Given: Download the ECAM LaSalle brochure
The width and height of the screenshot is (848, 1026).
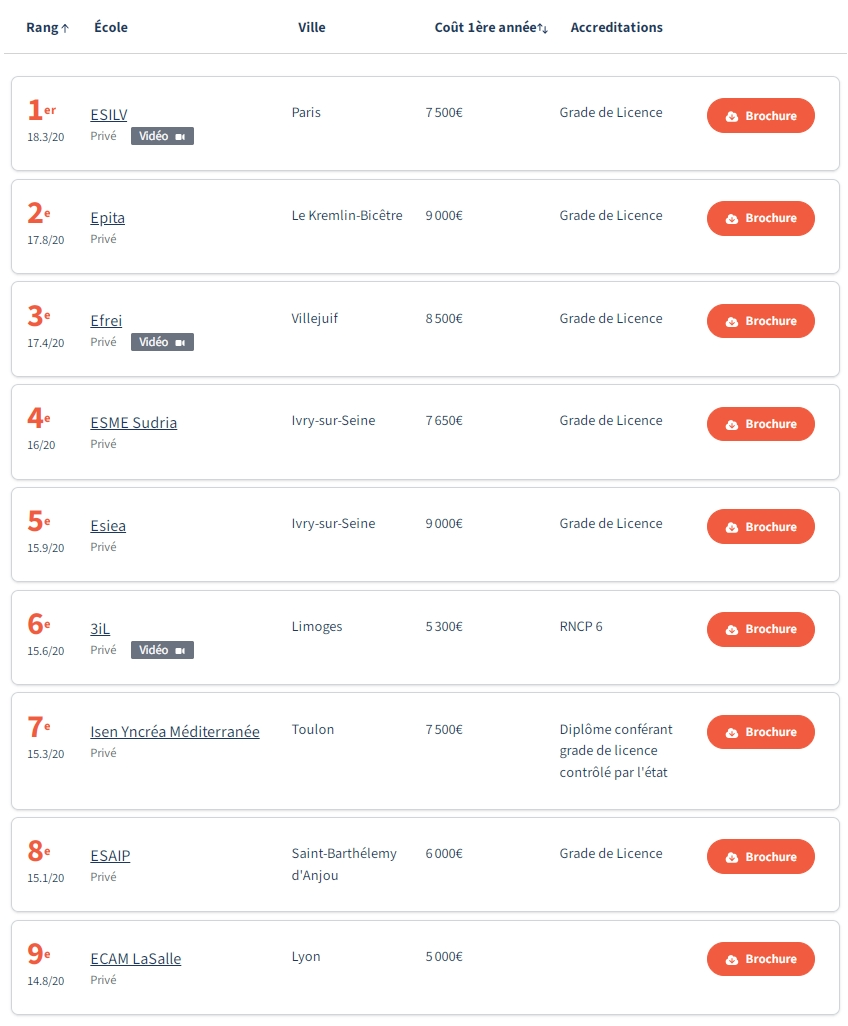Looking at the screenshot, I should pyautogui.click(x=760, y=959).
